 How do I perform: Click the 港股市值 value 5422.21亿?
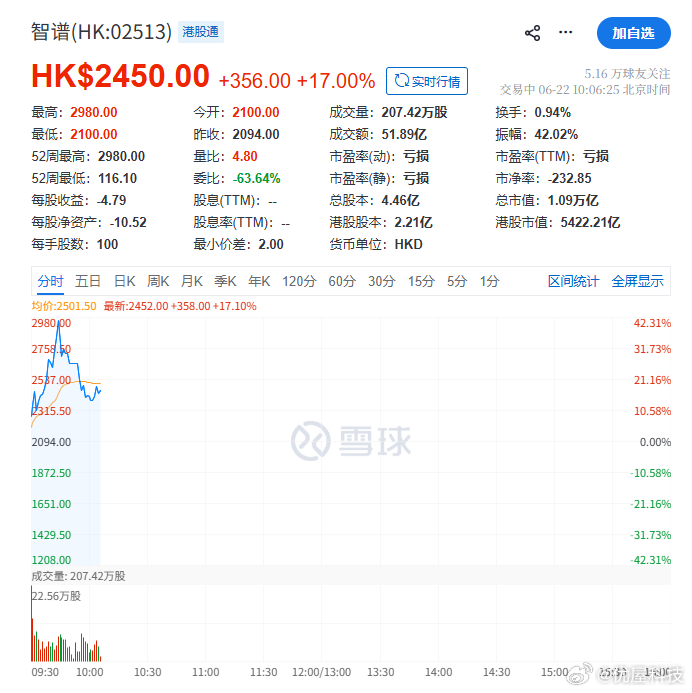pyautogui.click(x=590, y=222)
